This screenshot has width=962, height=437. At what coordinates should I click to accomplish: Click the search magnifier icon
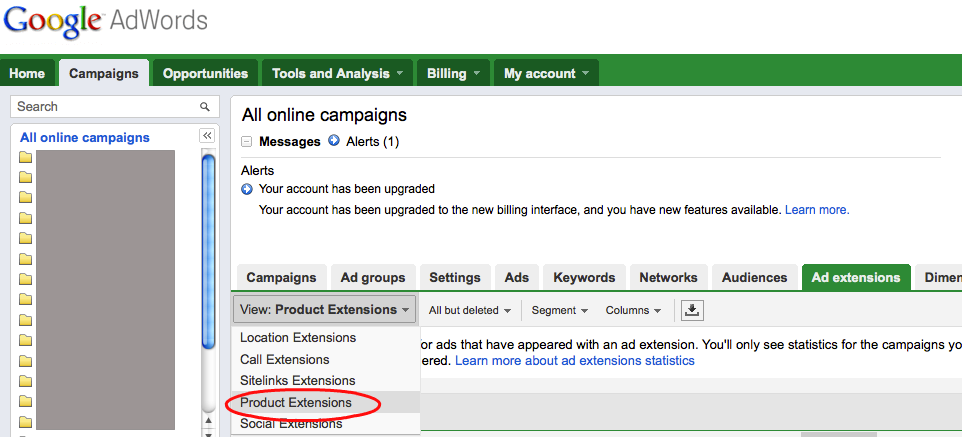[205, 107]
